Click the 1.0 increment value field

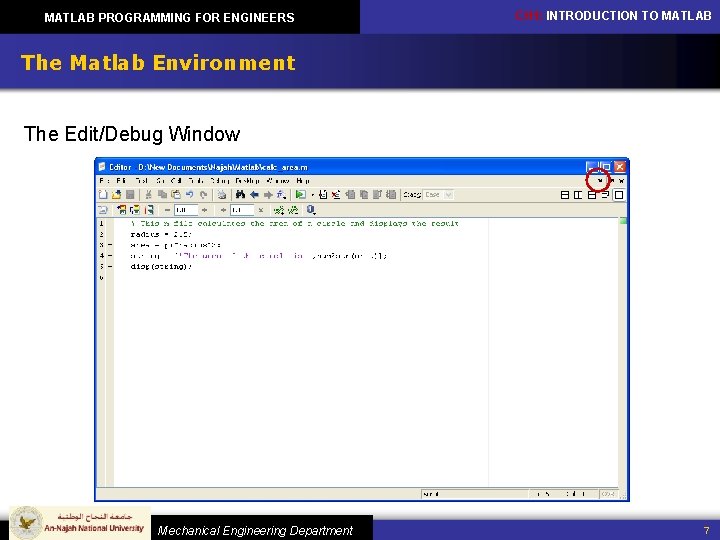tap(186, 210)
